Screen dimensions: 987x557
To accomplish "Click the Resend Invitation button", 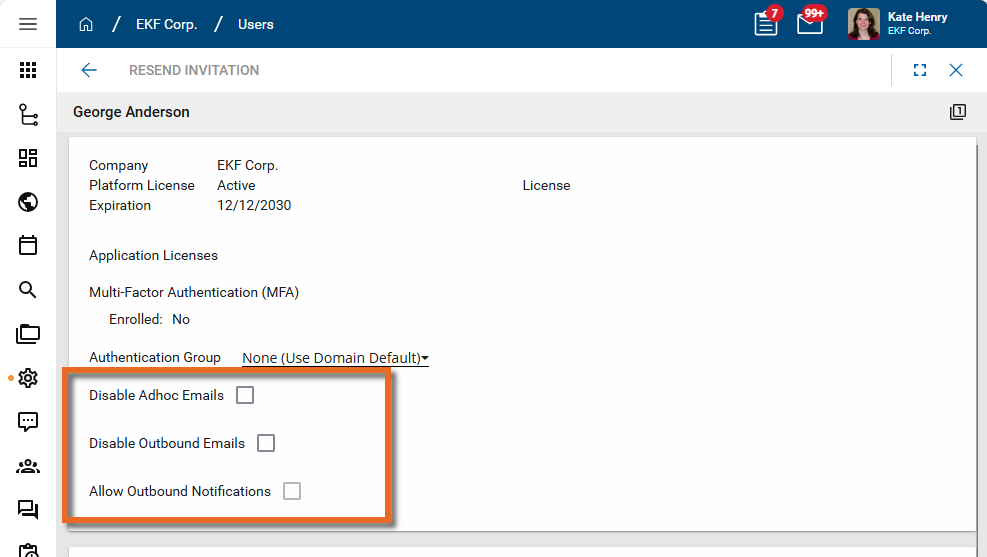I will tap(194, 70).
